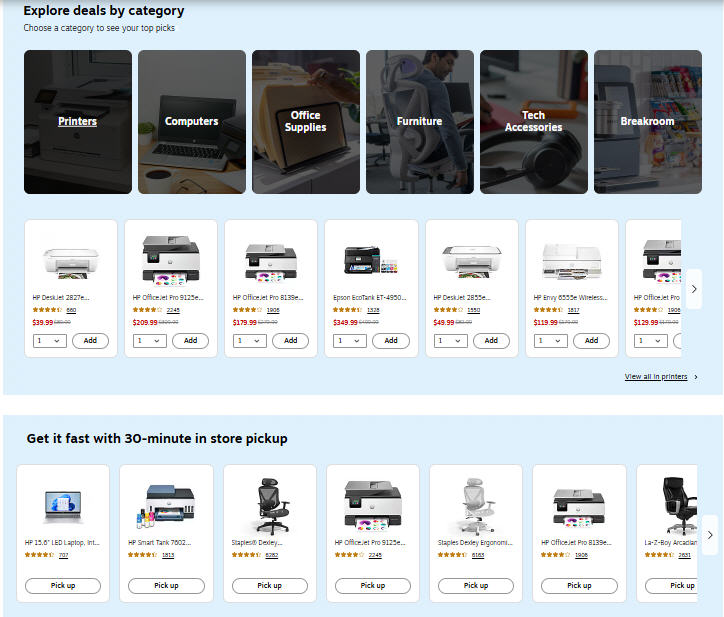Expand quantity selector for HP Envy 6555e

pyautogui.click(x=551, y=340)
